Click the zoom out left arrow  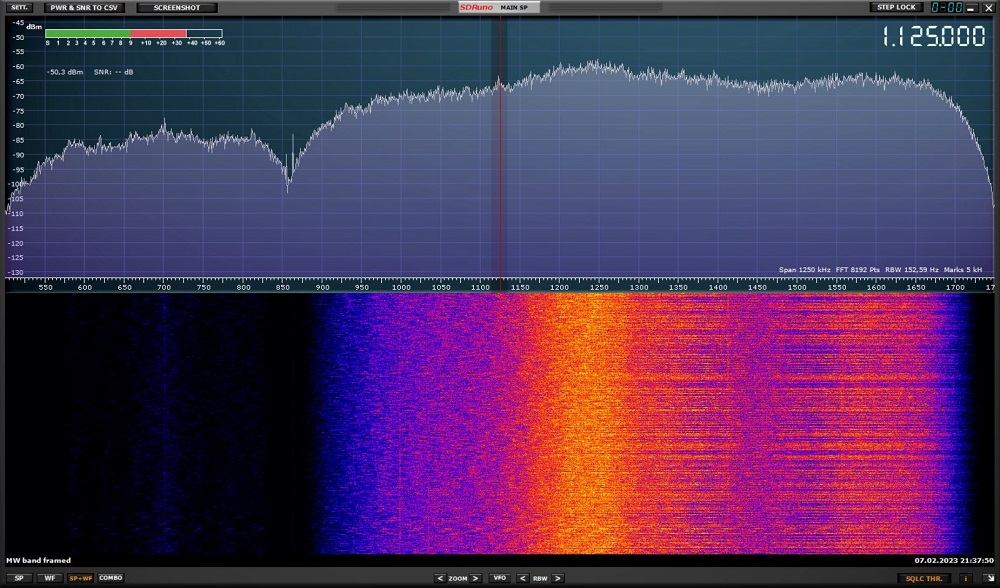point(439,578)
